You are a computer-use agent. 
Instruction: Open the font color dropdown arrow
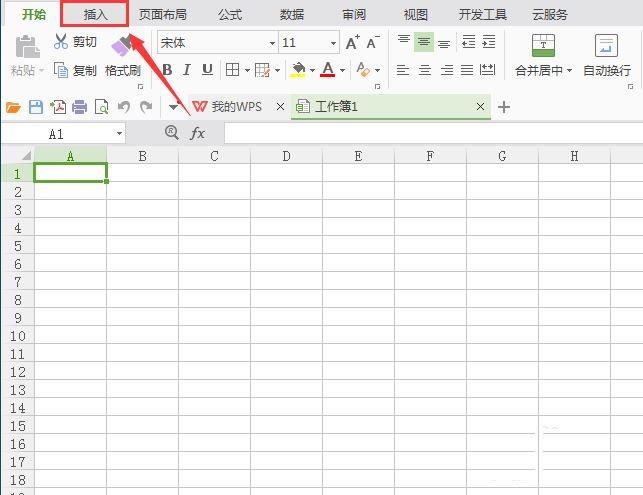click(342, 71)
